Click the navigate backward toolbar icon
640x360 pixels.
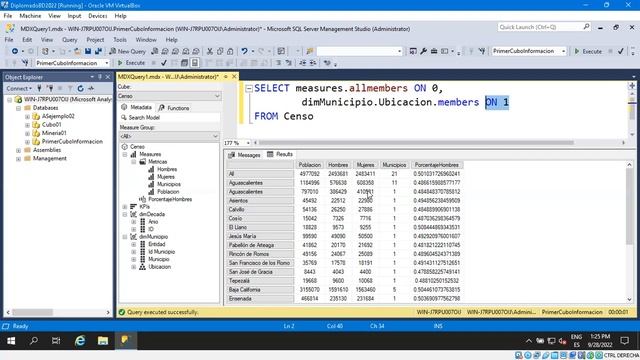coord(15,51)
